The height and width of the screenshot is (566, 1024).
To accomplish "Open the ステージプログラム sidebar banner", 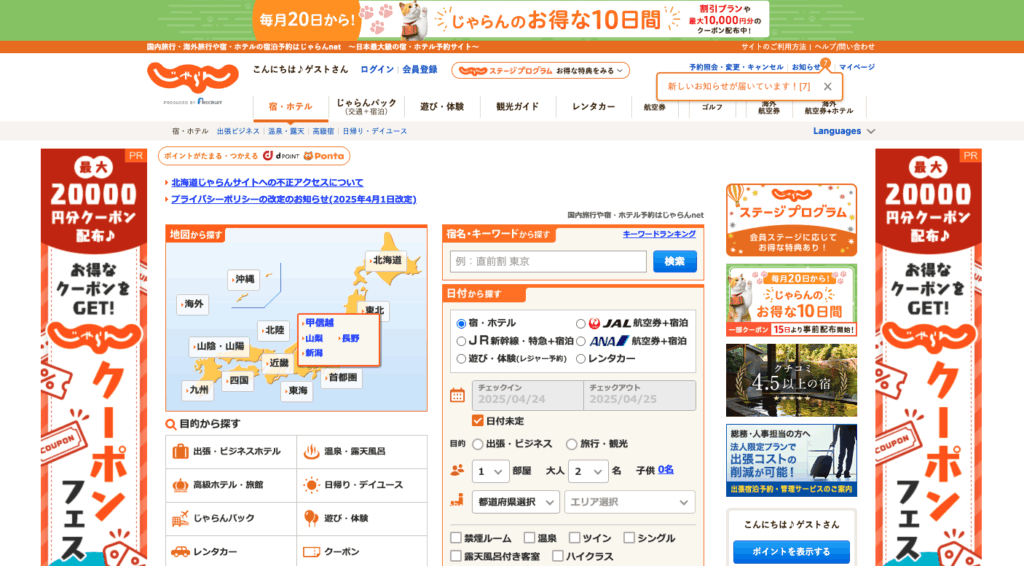I will click(791, 220).
